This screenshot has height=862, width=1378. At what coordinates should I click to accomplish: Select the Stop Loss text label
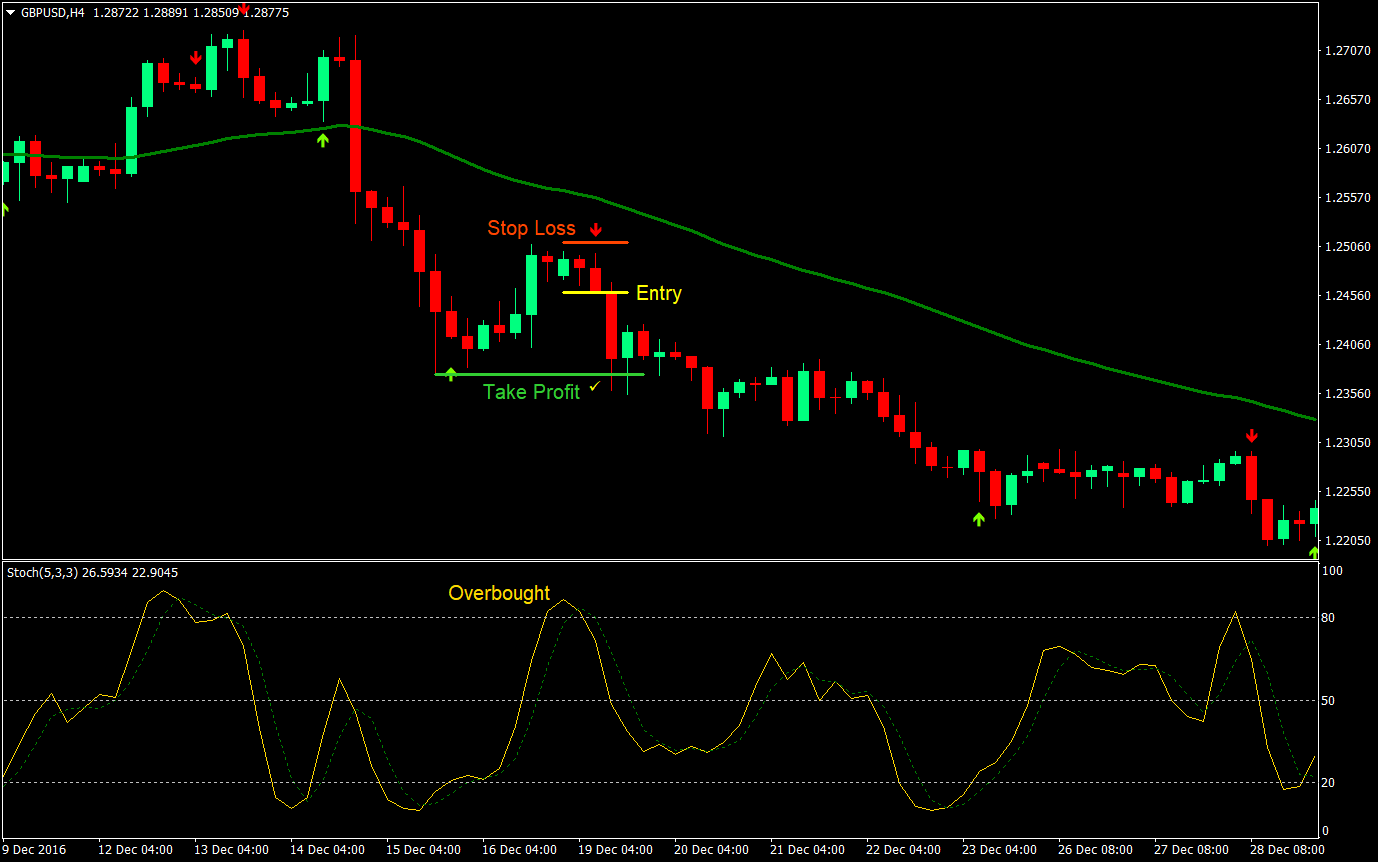click(x=531, y=228)
